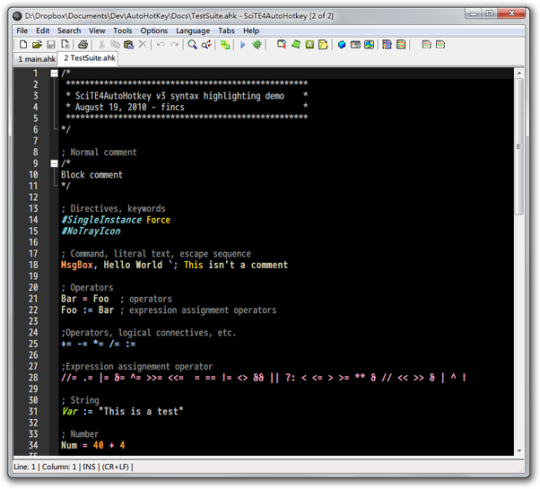Image resolution: width=540 pixels, height=489 pixels.
Task: Collapse the fold marker on line 1
Action: (x=54, y=73)
